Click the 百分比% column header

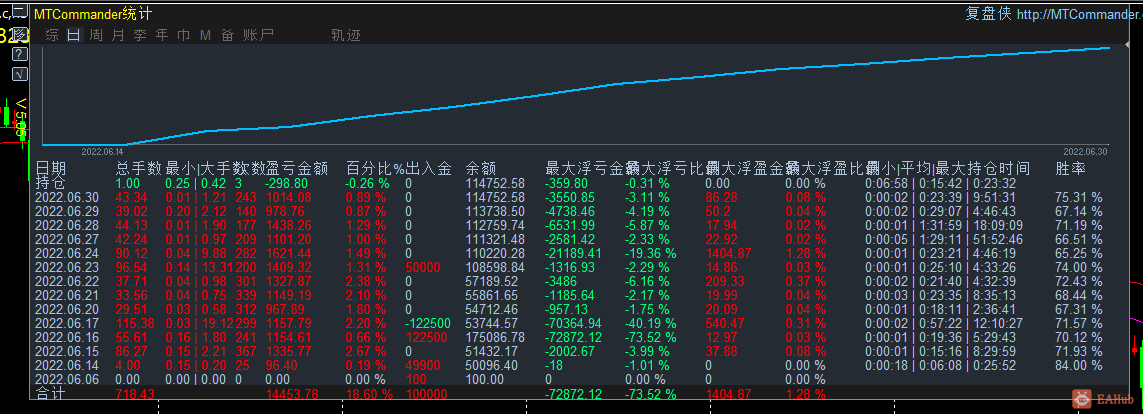tap(375, 169)
